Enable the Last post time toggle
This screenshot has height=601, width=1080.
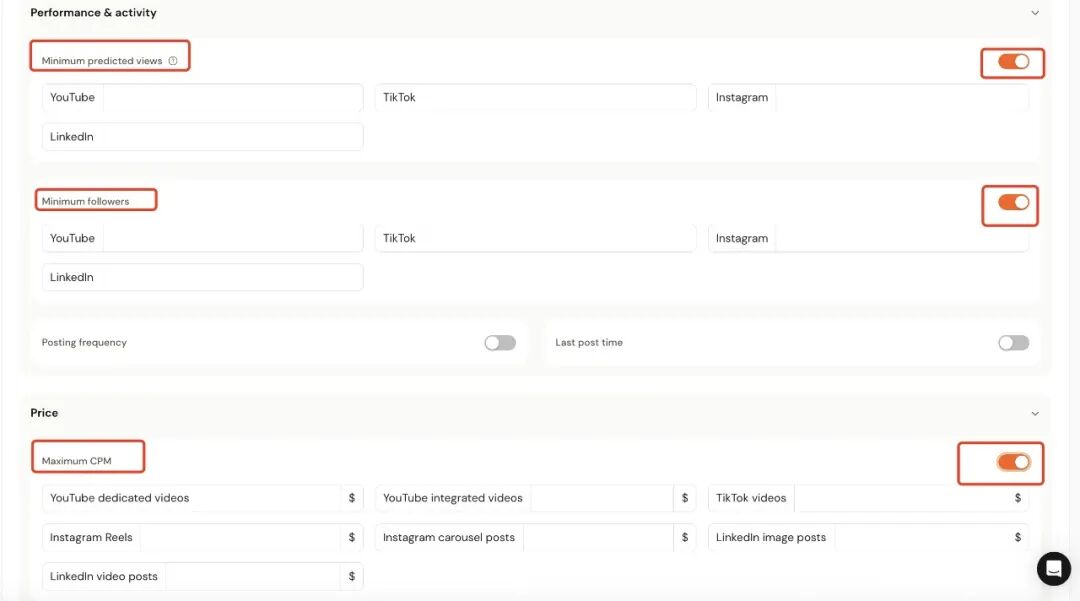pos(1013,343)
